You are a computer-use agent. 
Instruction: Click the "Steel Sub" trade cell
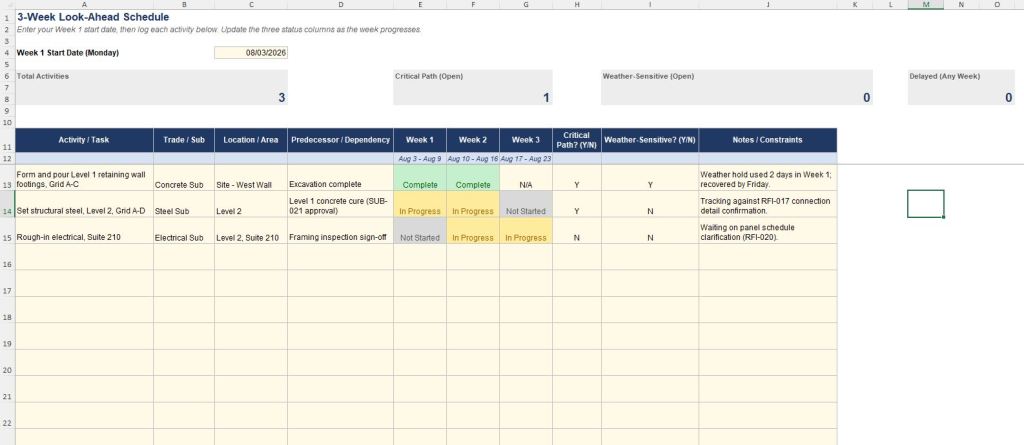(184, 205)
